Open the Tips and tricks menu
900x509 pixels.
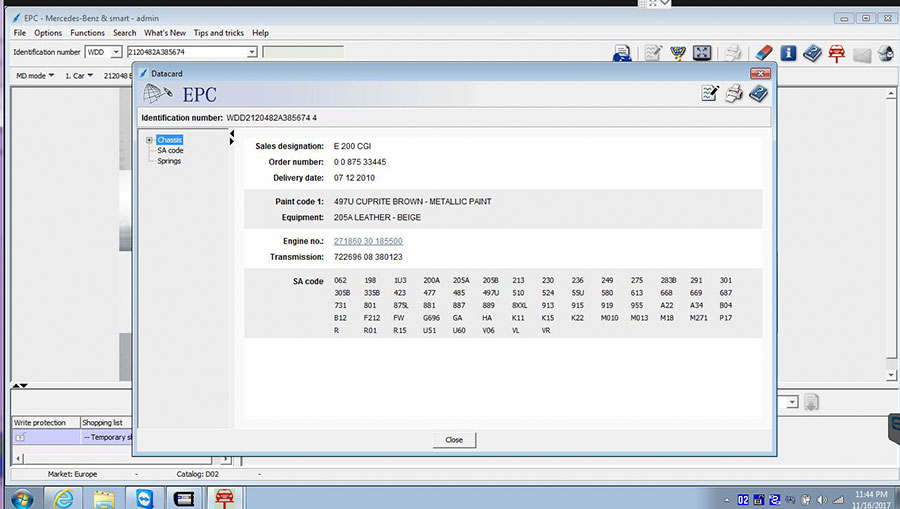pyautogui.click(x=219, y=33)
